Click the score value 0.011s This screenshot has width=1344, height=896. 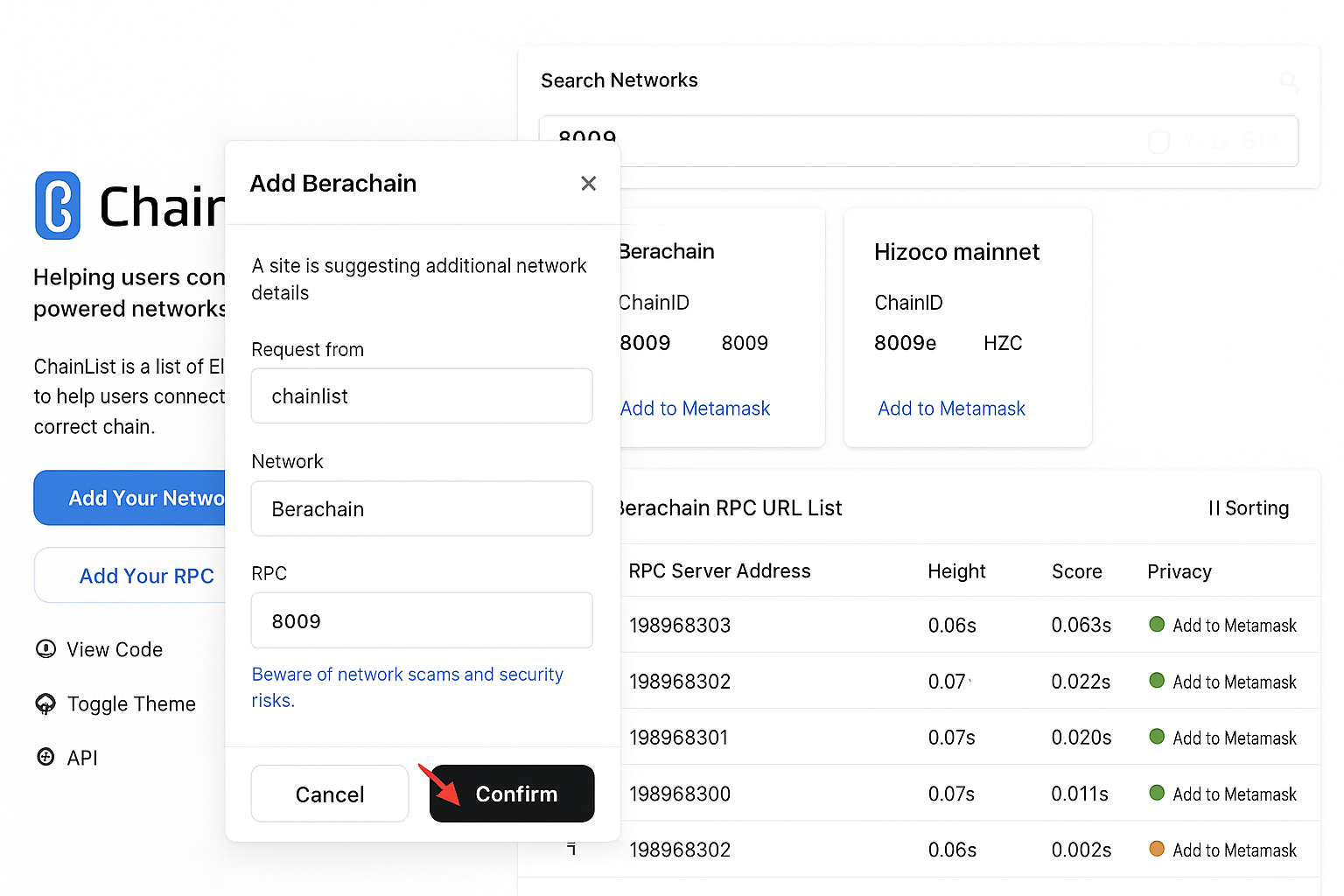1080,794
